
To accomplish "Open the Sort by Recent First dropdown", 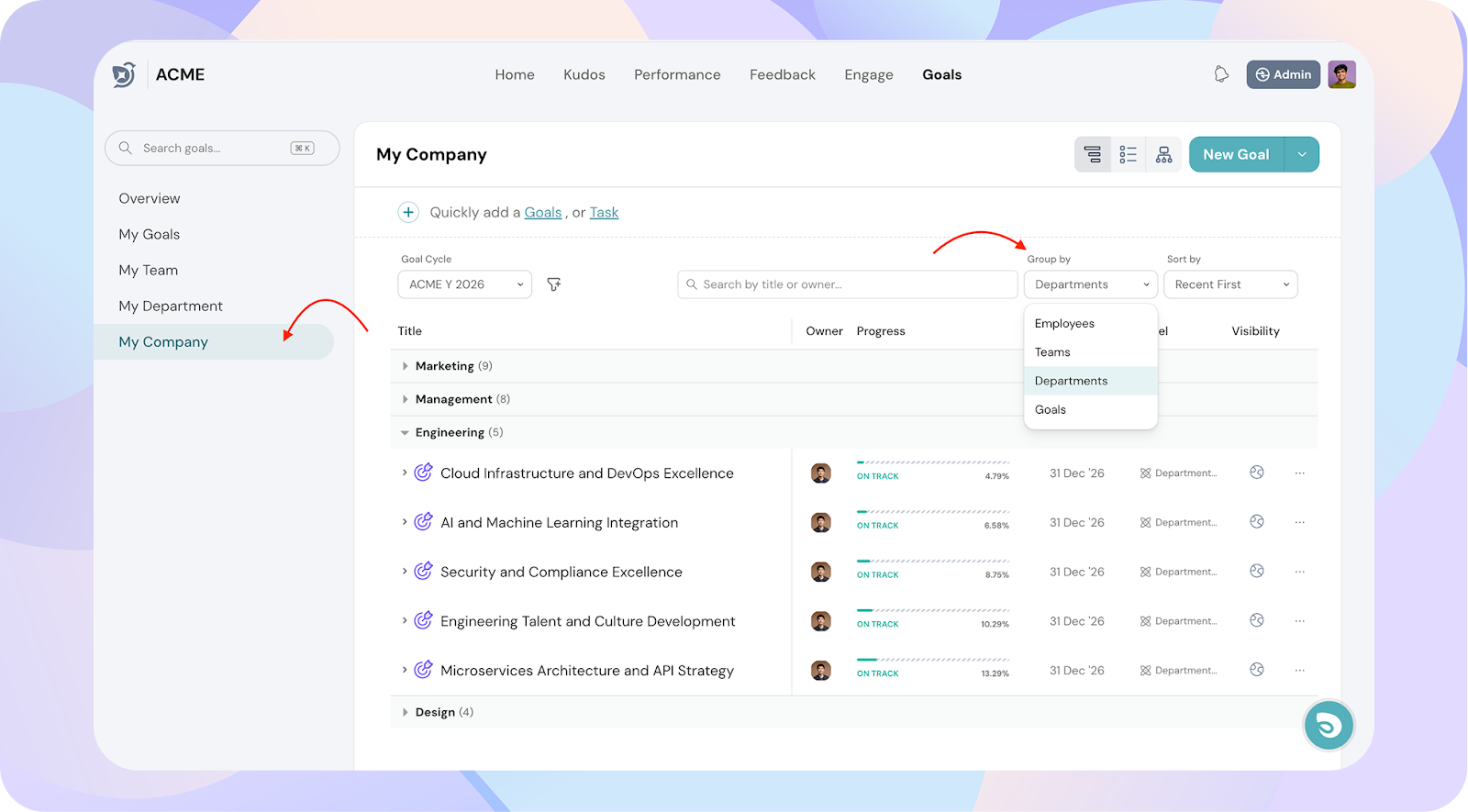I will pyautogui.click(x=1230, y=284).
